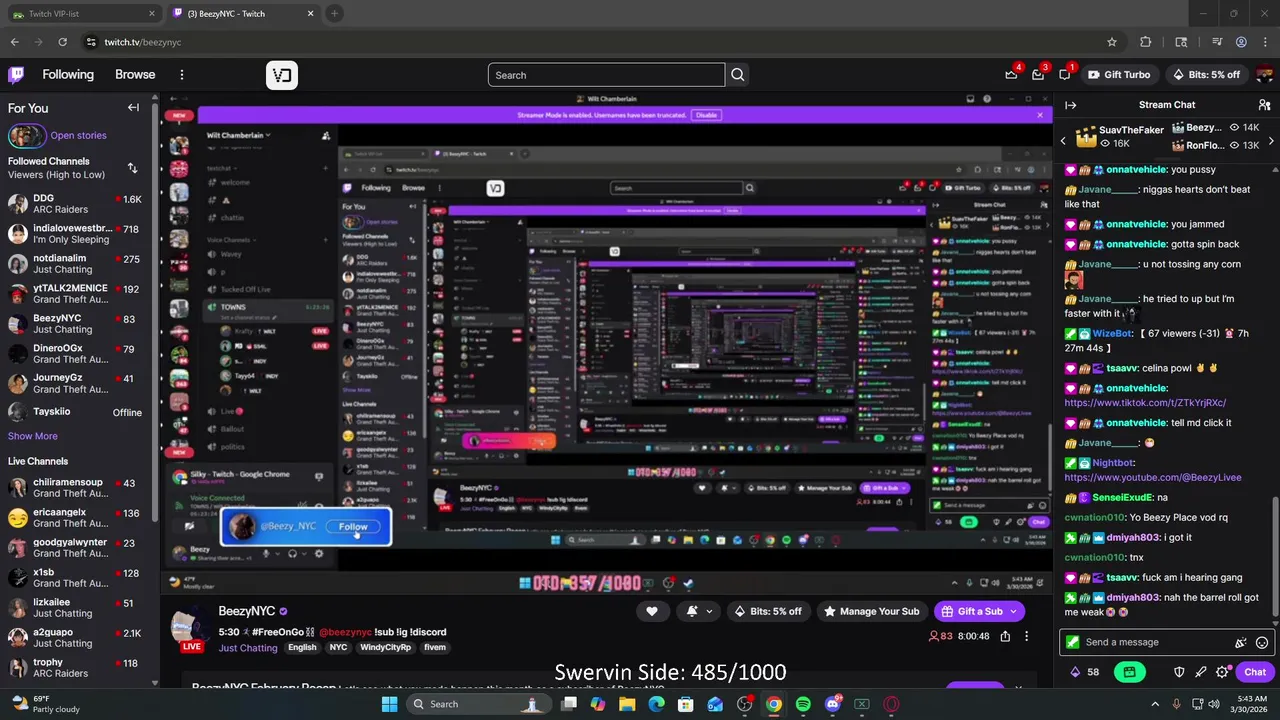
Task: Open the cheer celebration icon in chat box
Action: 1241,643
